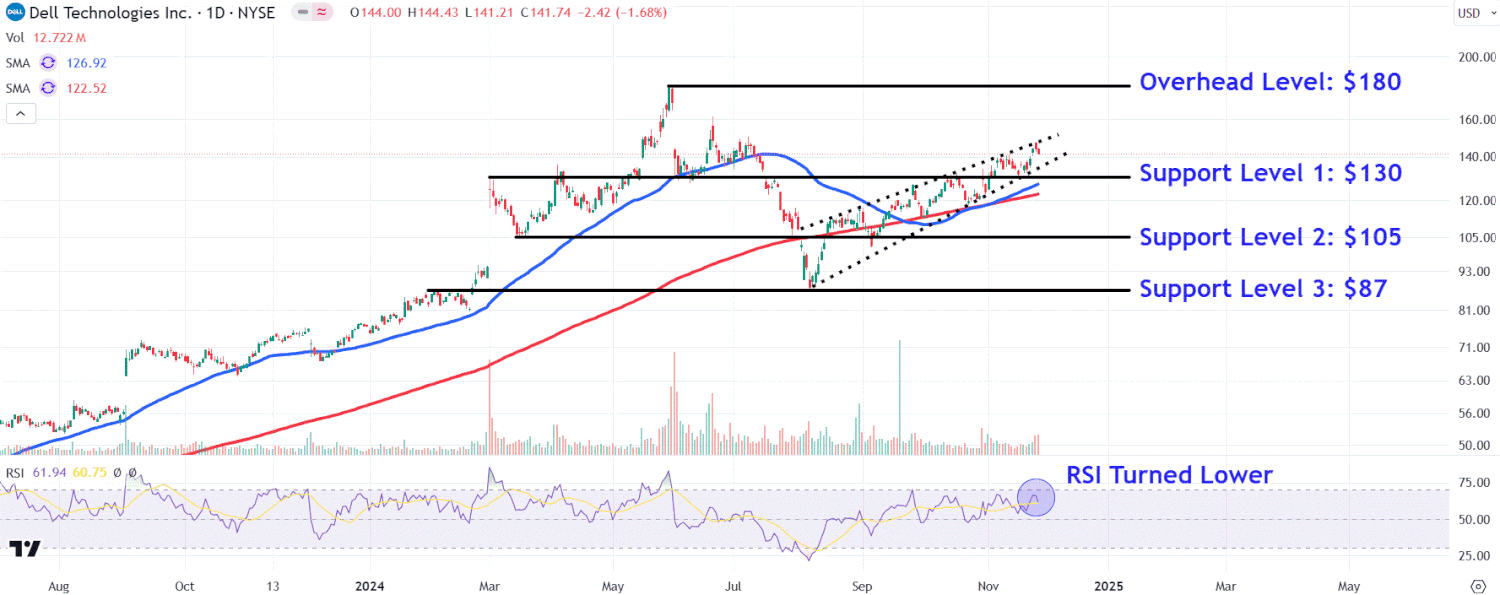Click the purple refresh icon next to 122.52 SMA

(48, 88)
